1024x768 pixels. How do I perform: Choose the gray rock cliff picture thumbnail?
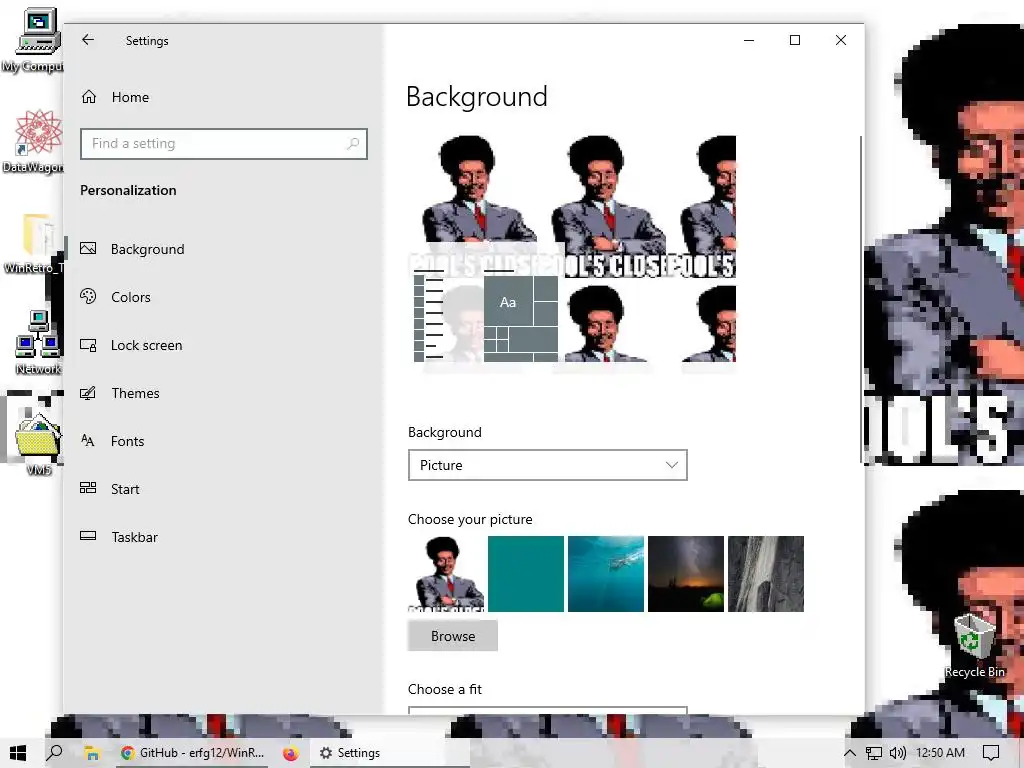(x=766, y=574)
